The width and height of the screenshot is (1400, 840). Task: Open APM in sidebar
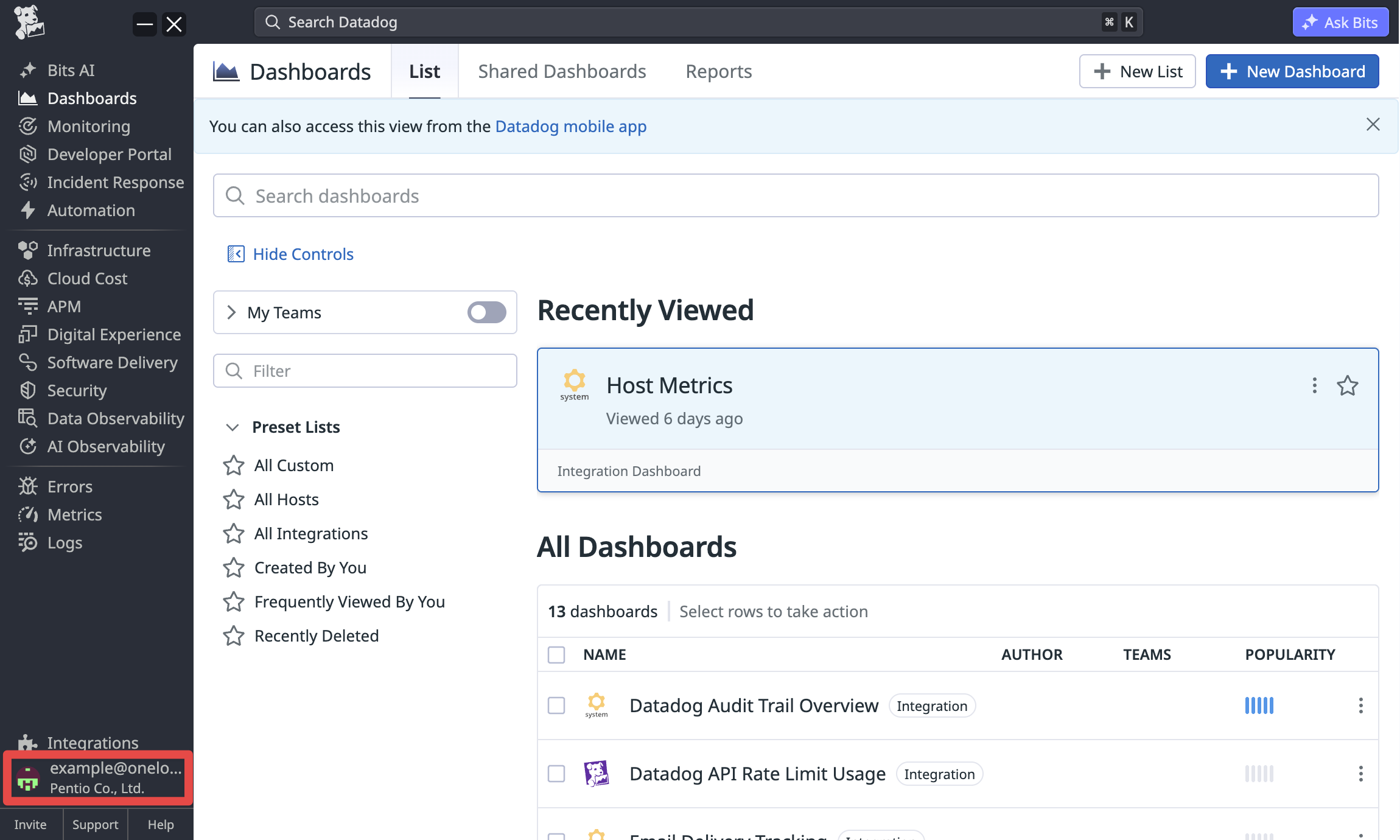[x=49, y=306]
